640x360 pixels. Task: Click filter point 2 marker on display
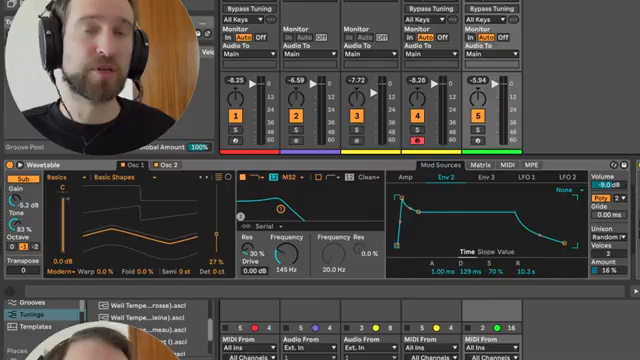click(240, 216)
